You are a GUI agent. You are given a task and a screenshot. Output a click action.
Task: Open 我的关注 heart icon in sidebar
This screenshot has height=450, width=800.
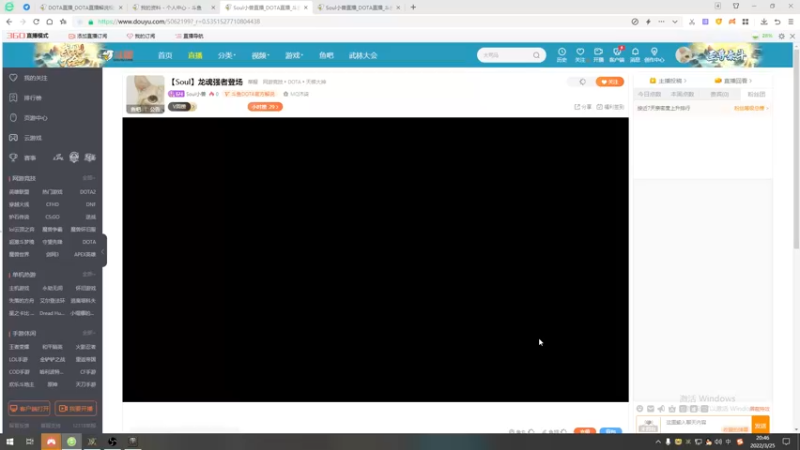click(13, 78)
